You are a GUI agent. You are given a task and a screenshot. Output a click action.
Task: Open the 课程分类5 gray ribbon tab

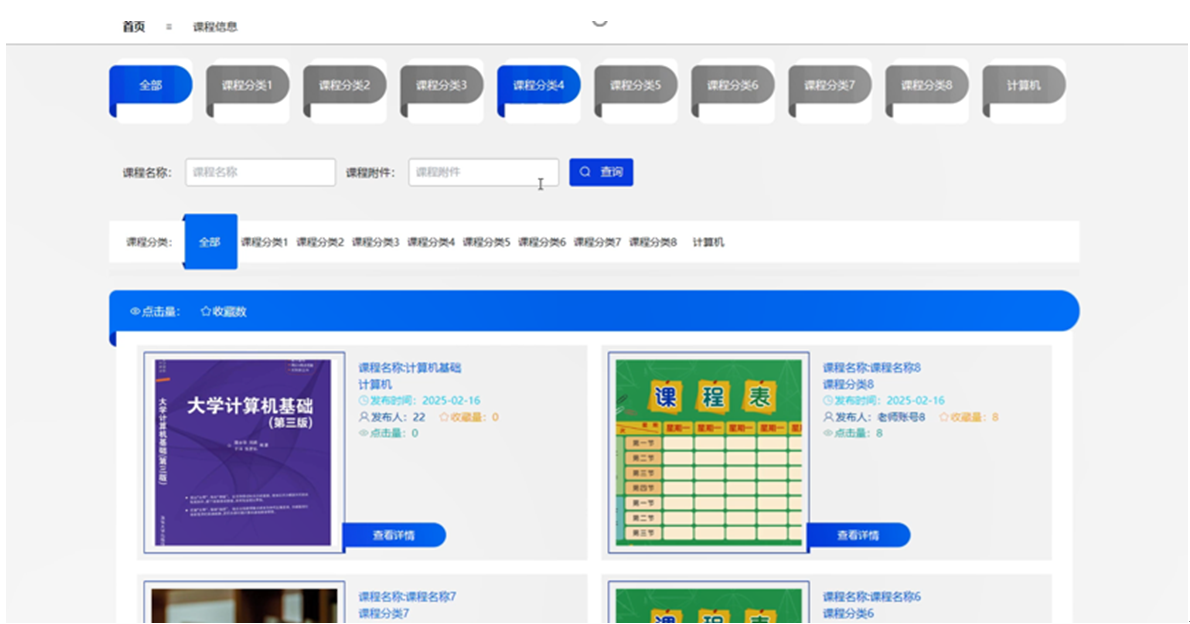coord(636,86)
